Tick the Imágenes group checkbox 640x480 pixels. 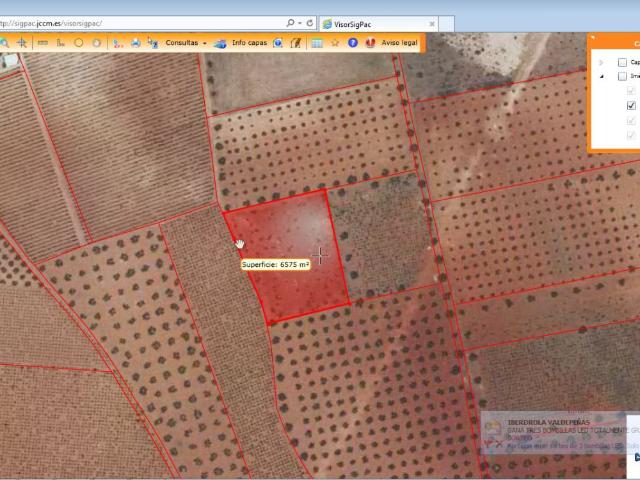[x=622, y=76]
